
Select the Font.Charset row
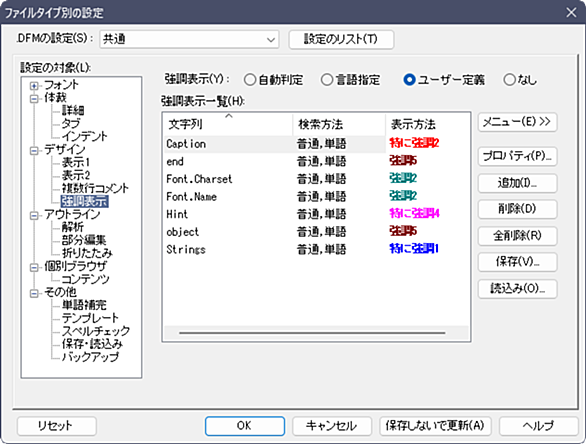316,179
